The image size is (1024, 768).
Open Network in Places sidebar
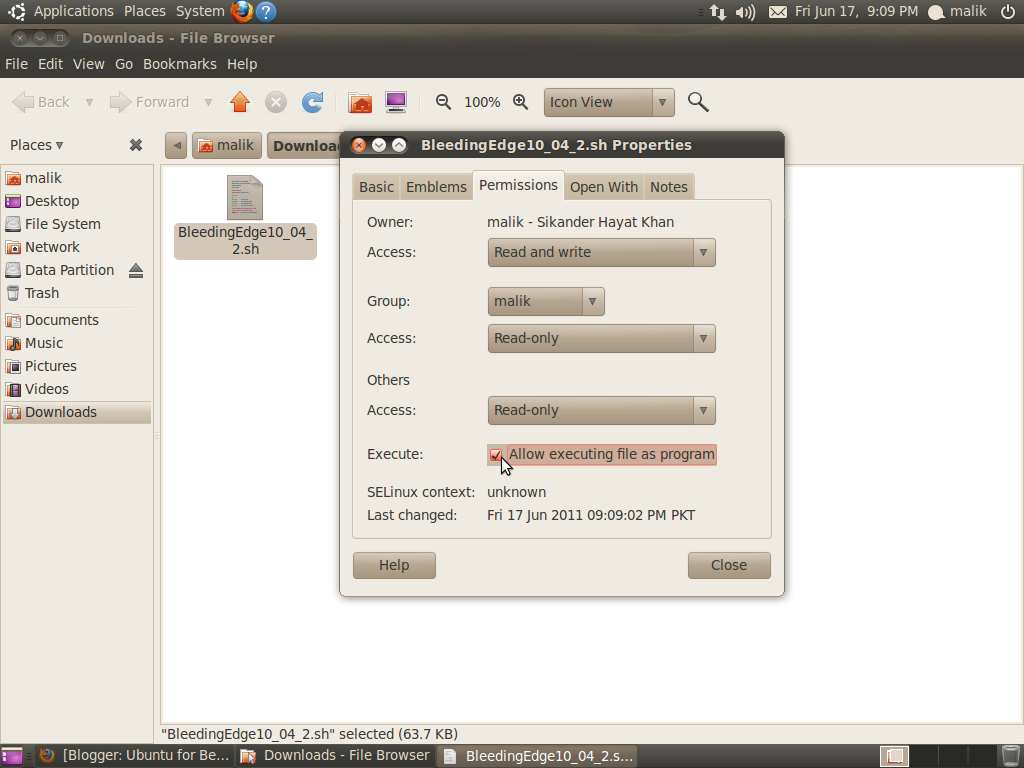52,247
